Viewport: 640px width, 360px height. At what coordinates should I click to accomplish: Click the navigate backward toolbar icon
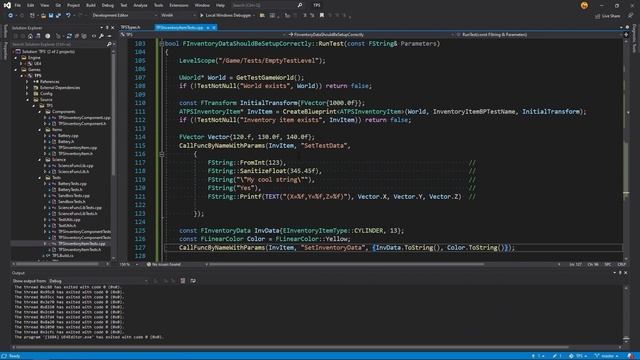(11, 16)
